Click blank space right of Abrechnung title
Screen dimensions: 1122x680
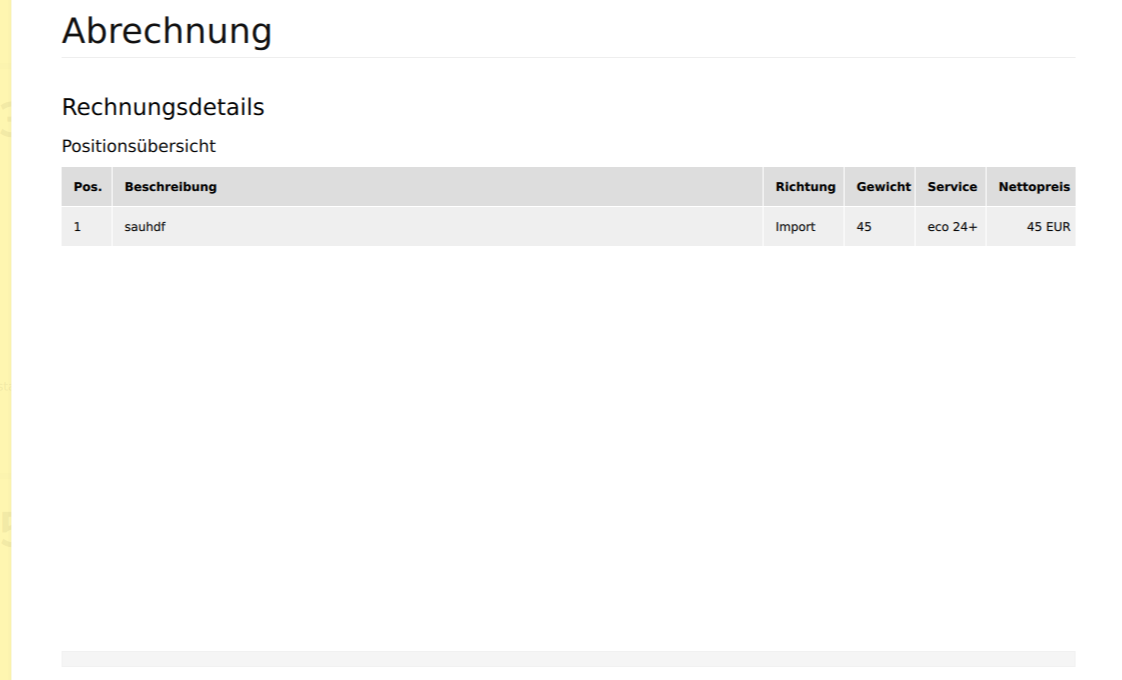(x=700, y=32)
